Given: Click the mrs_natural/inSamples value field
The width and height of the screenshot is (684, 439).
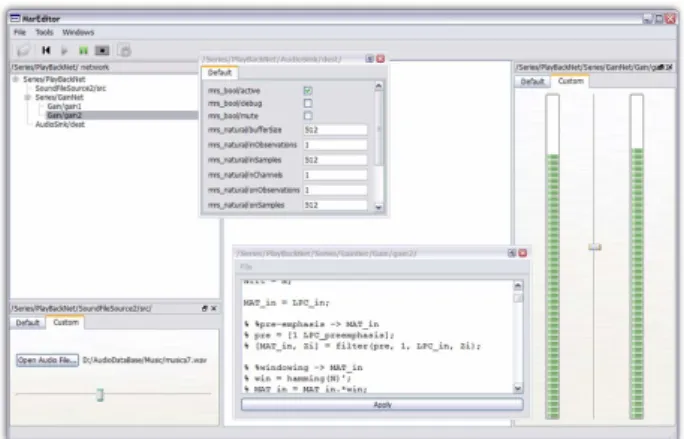Looking at the screenshot, I should pyautogui.click(x=335, y=160).
